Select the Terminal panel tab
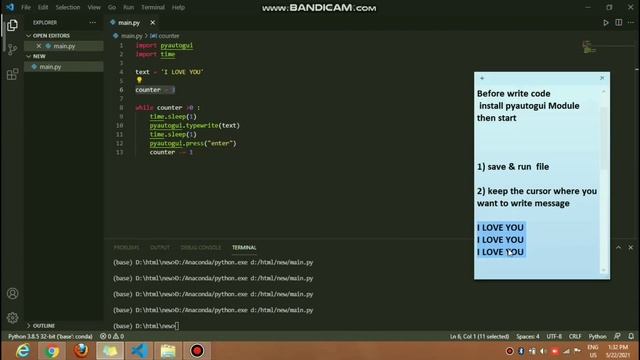640x360 pixels. point(244,248)
